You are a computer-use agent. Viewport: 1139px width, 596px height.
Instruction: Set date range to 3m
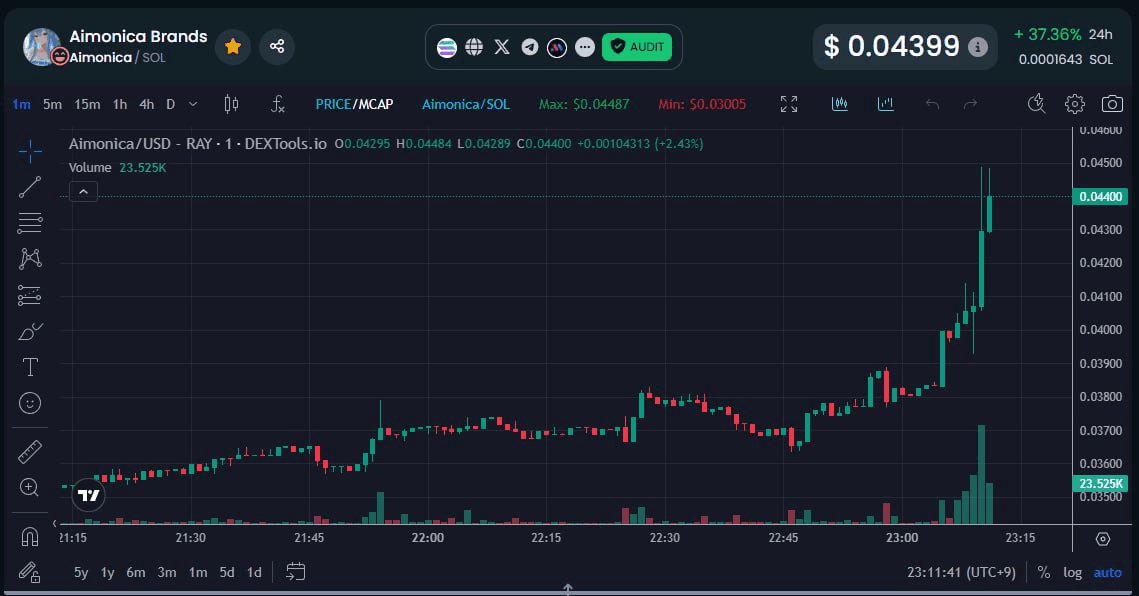click(x=167, y=573)
